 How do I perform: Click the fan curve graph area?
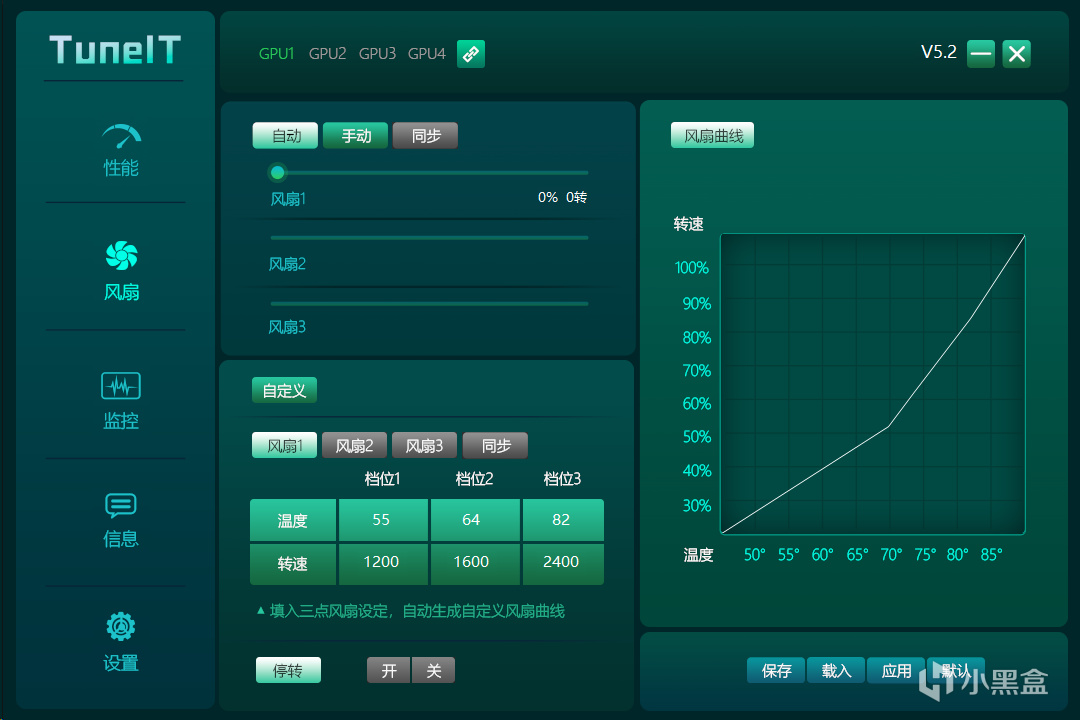point(873,384)
